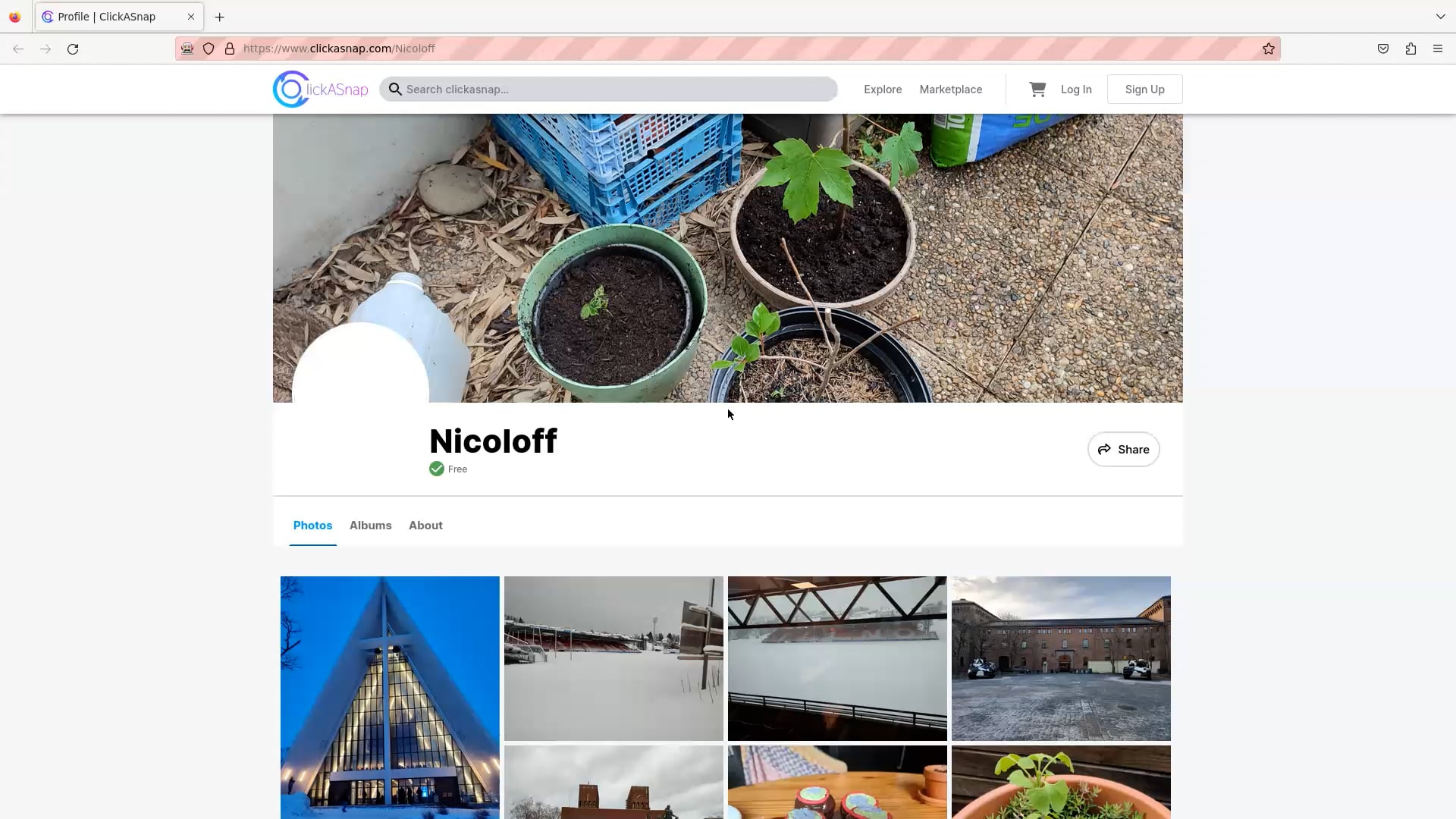The width and height of the screenshot is (1456, 819).
Task: Click the reader camera icon in the address bar
Action: (x=187, y=49)
